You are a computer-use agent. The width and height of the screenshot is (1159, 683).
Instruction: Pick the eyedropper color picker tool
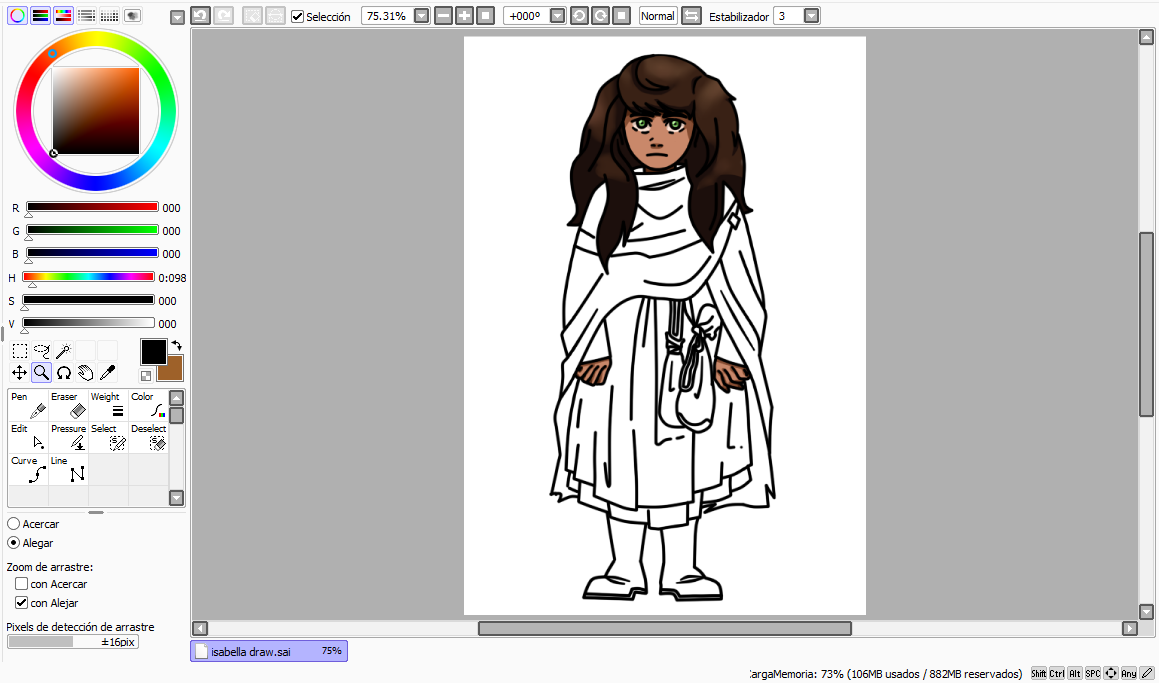pyautogui.click(x=107, y=373)
